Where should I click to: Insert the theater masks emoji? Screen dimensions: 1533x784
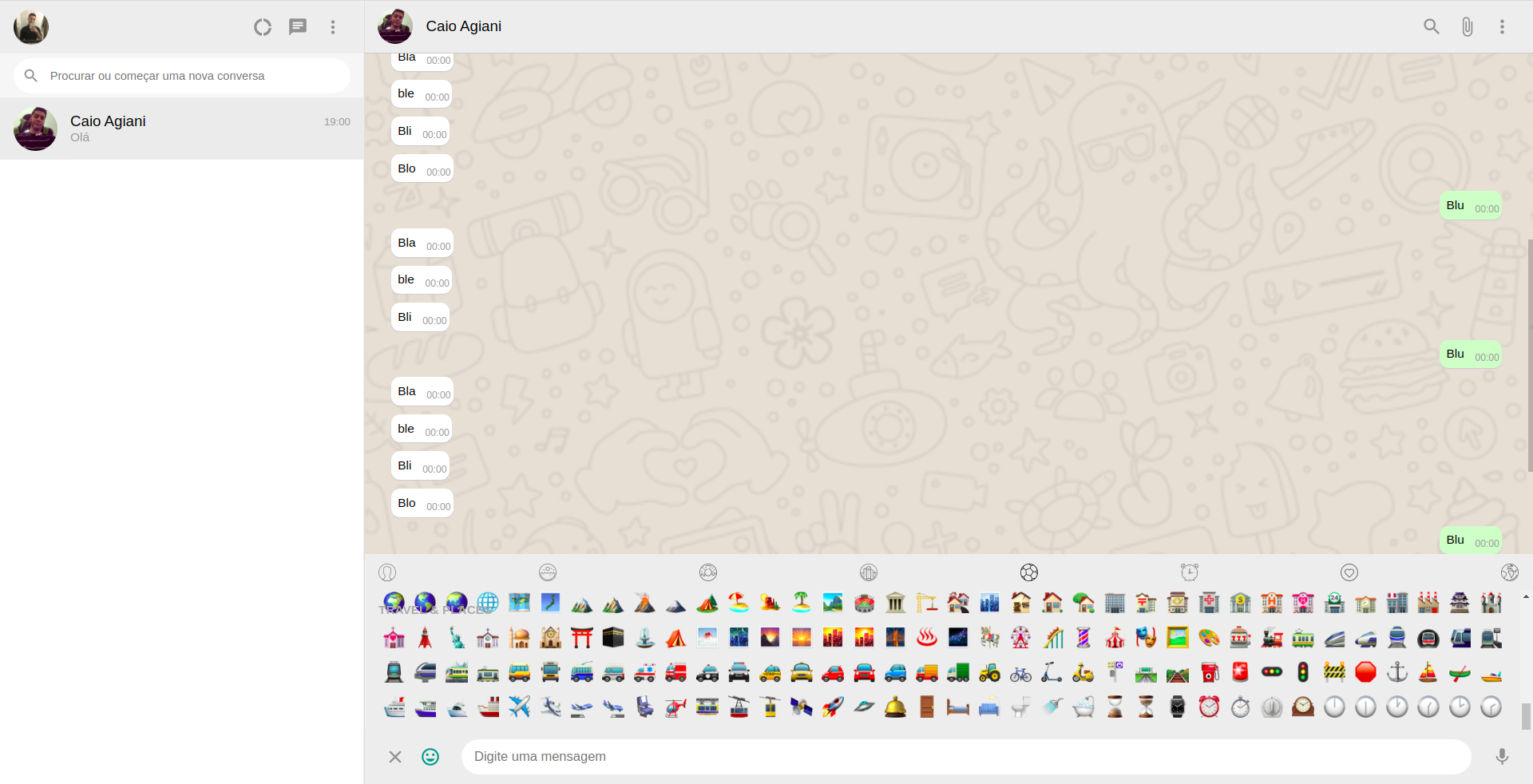pos(1147,637)
